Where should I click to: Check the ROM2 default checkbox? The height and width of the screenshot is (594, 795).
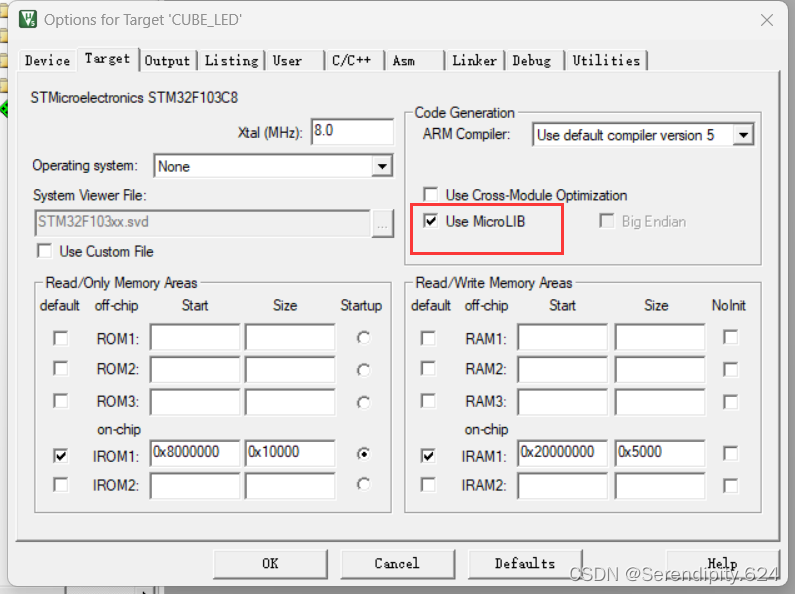[x=61, y=368]
